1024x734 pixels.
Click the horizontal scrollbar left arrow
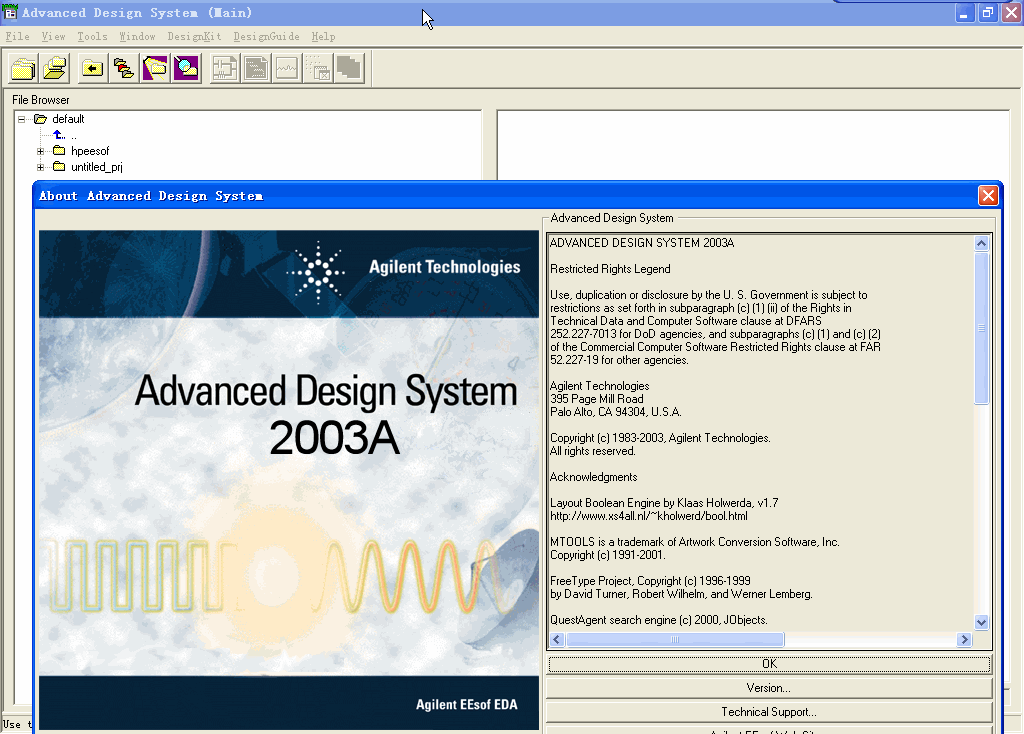[x=557, y=639]
